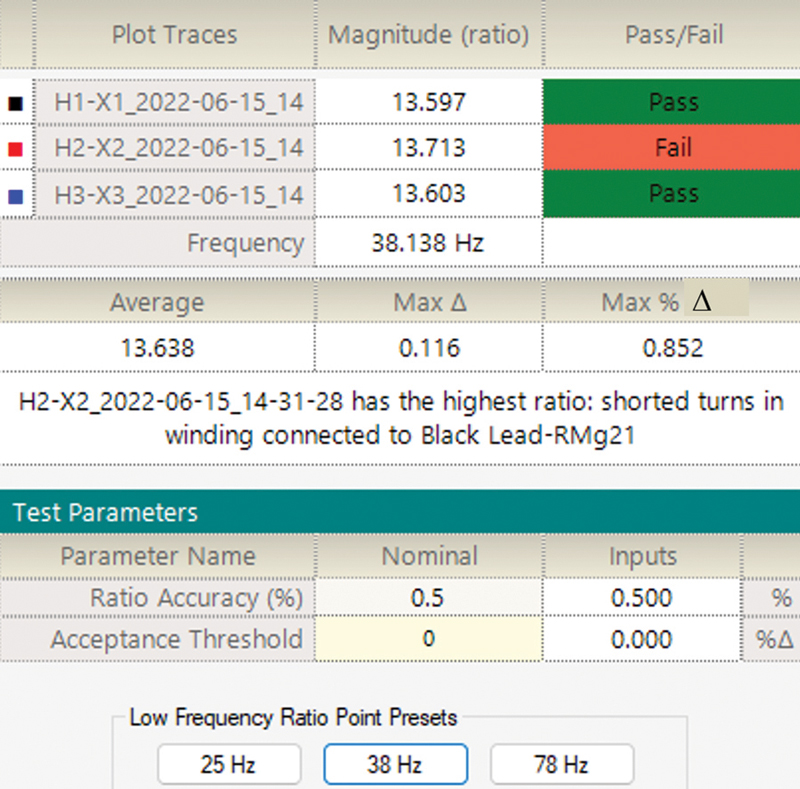Click the blue color swatch for H3-X3 trace
This screenshot has height=789, width=800.
click(16, 196)
